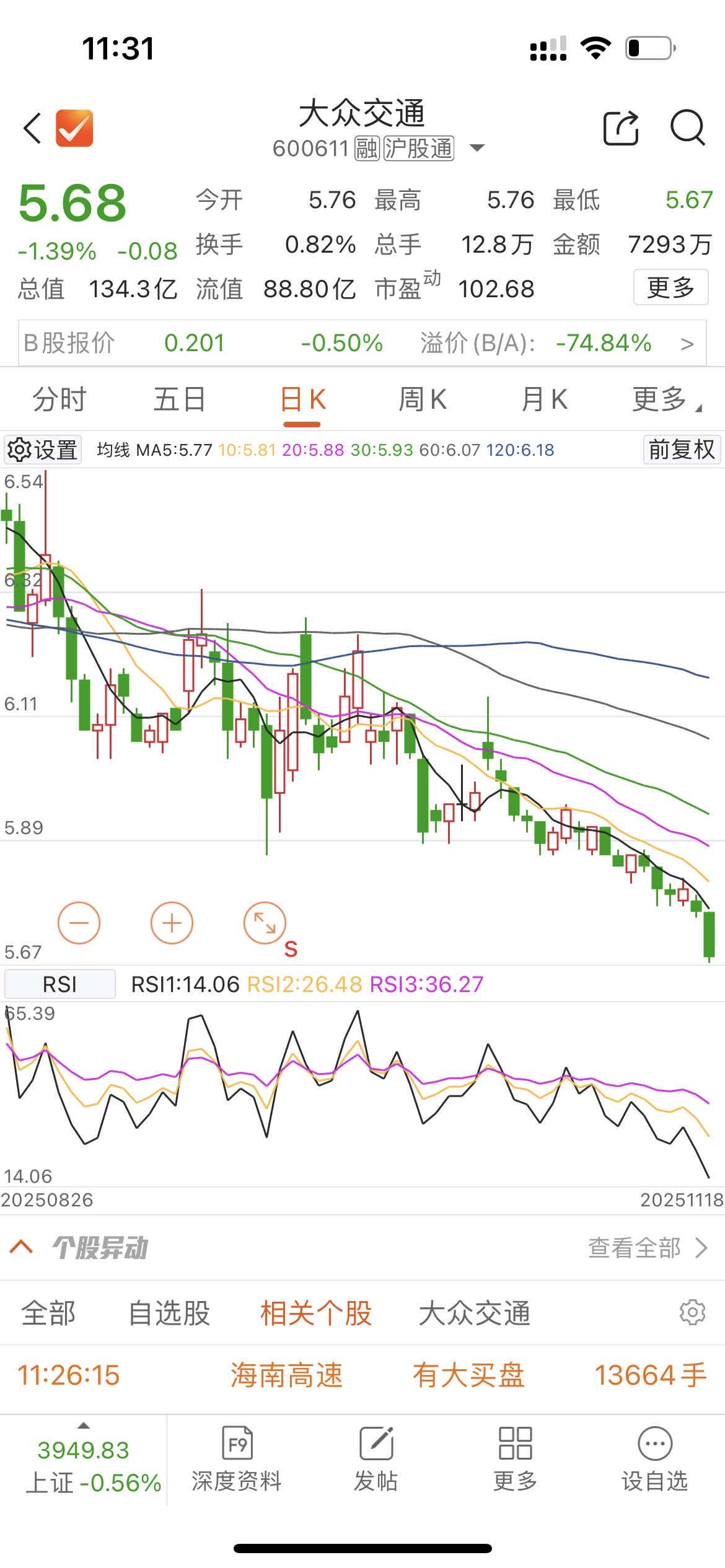Open chart 设置 gear button

pos(43,450)
